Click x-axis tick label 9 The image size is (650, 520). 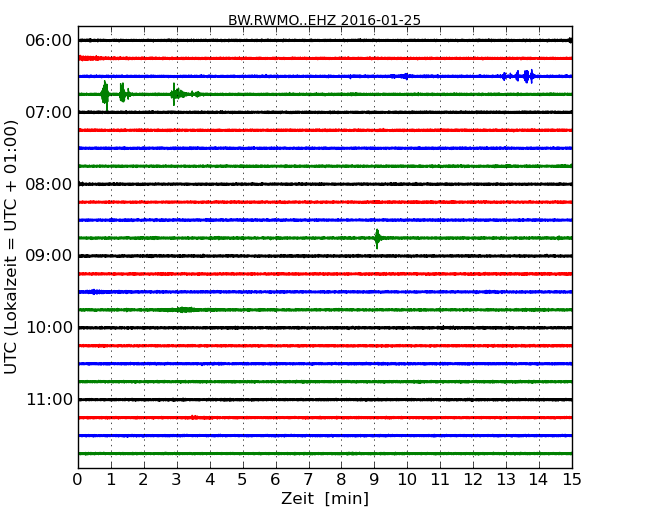click(x=374, y=480)
